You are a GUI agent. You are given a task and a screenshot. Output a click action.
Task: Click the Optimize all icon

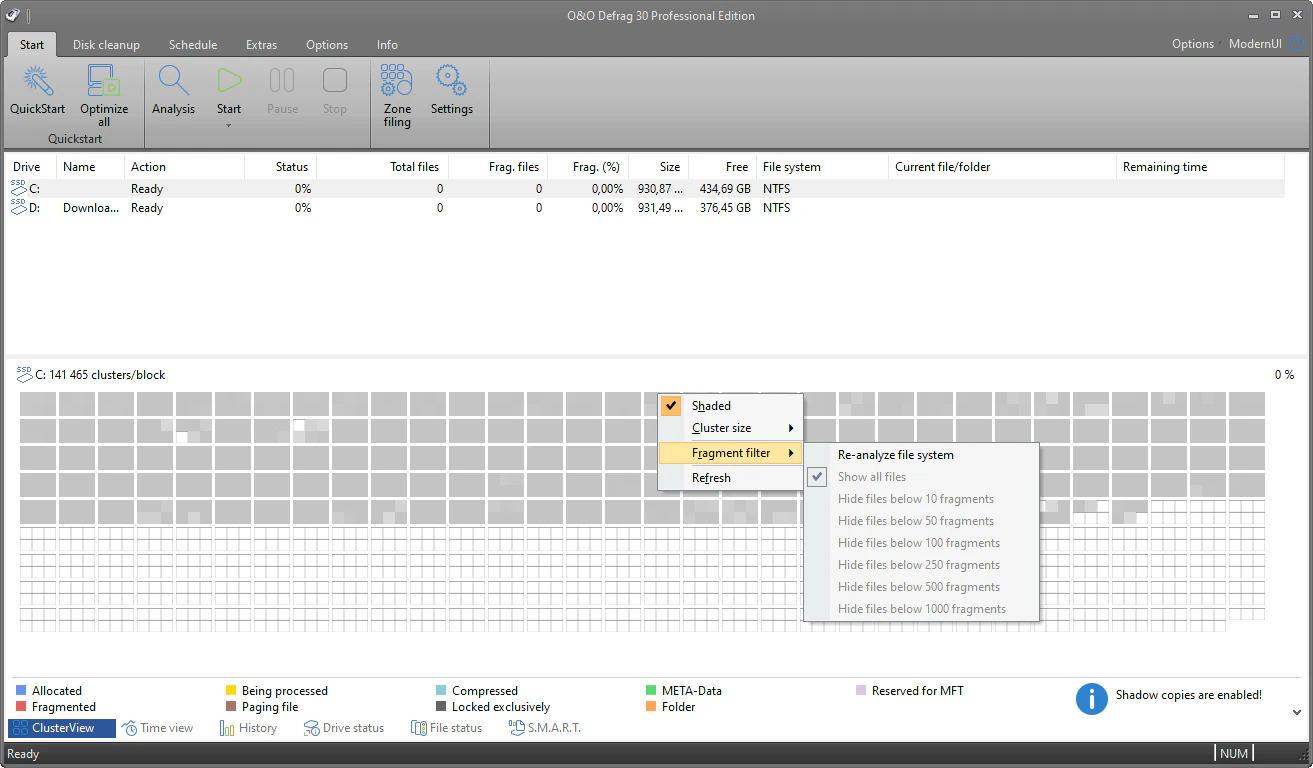pyautogui.click(x=104, y=82)
